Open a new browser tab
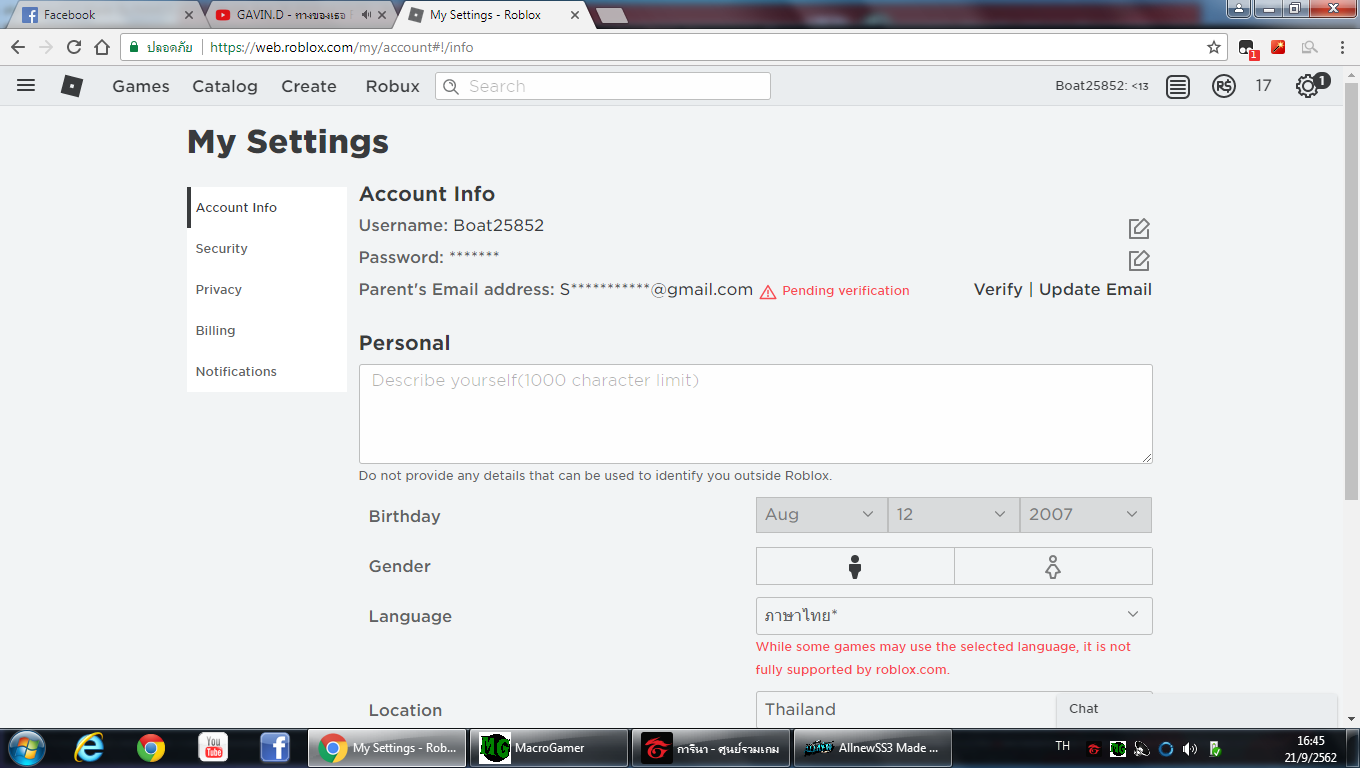Screen dimensions: 1360x768 (612, 15)
